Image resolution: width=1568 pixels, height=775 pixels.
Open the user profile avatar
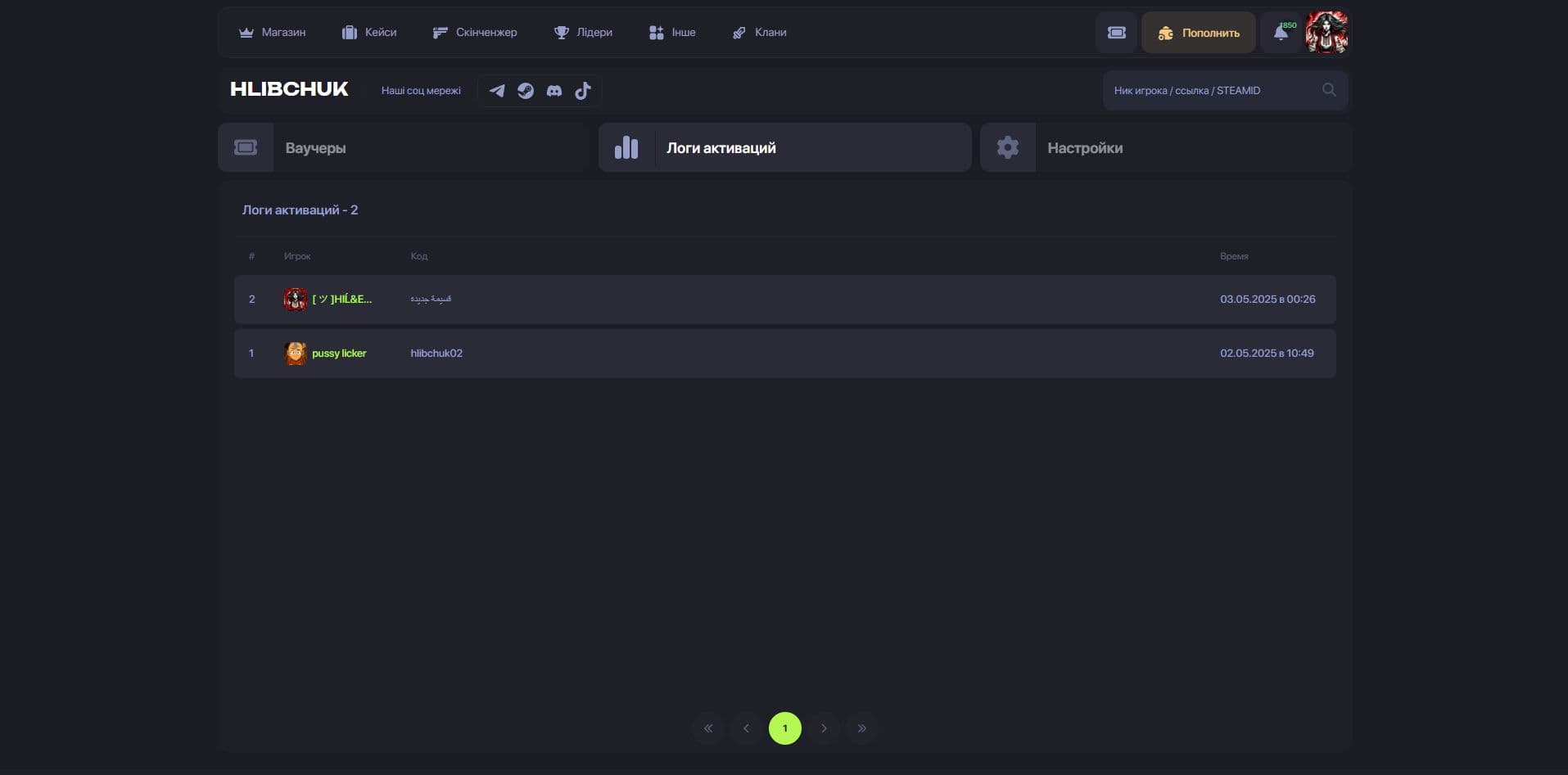coord(1326,33)
